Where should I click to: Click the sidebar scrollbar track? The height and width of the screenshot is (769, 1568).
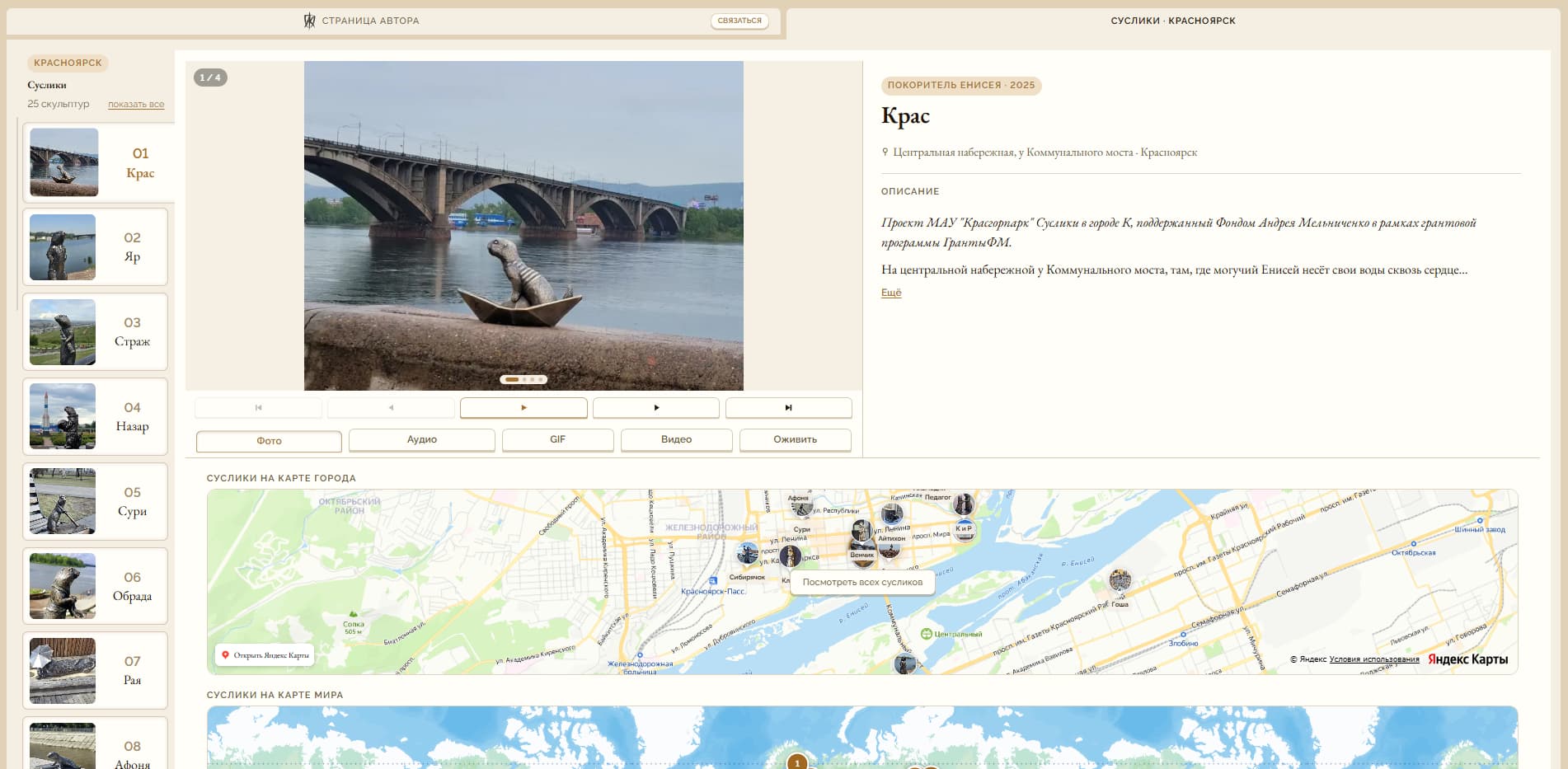click(17, 214)
